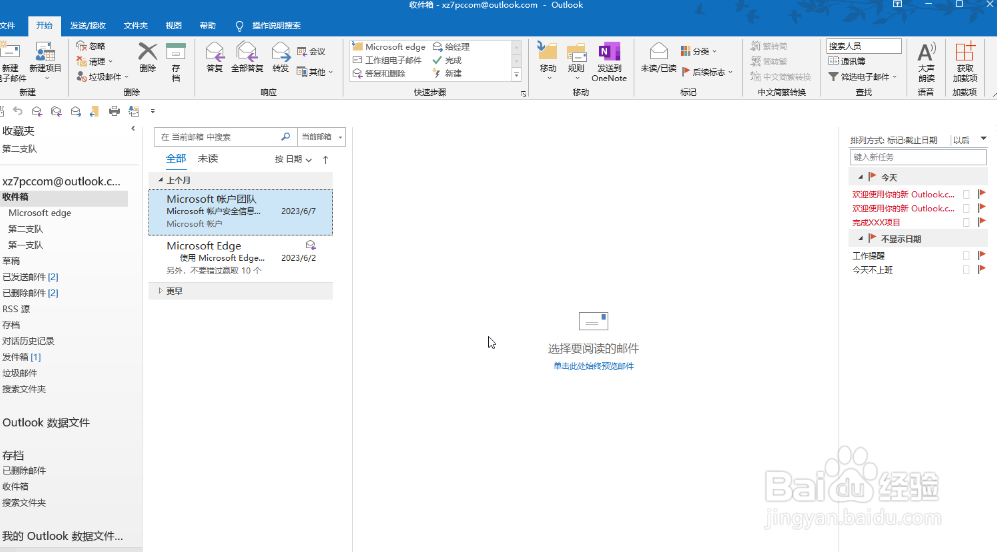The image size is (997, 552).
Task: Open the 文件 tab
Action: [x=7, y=25]
